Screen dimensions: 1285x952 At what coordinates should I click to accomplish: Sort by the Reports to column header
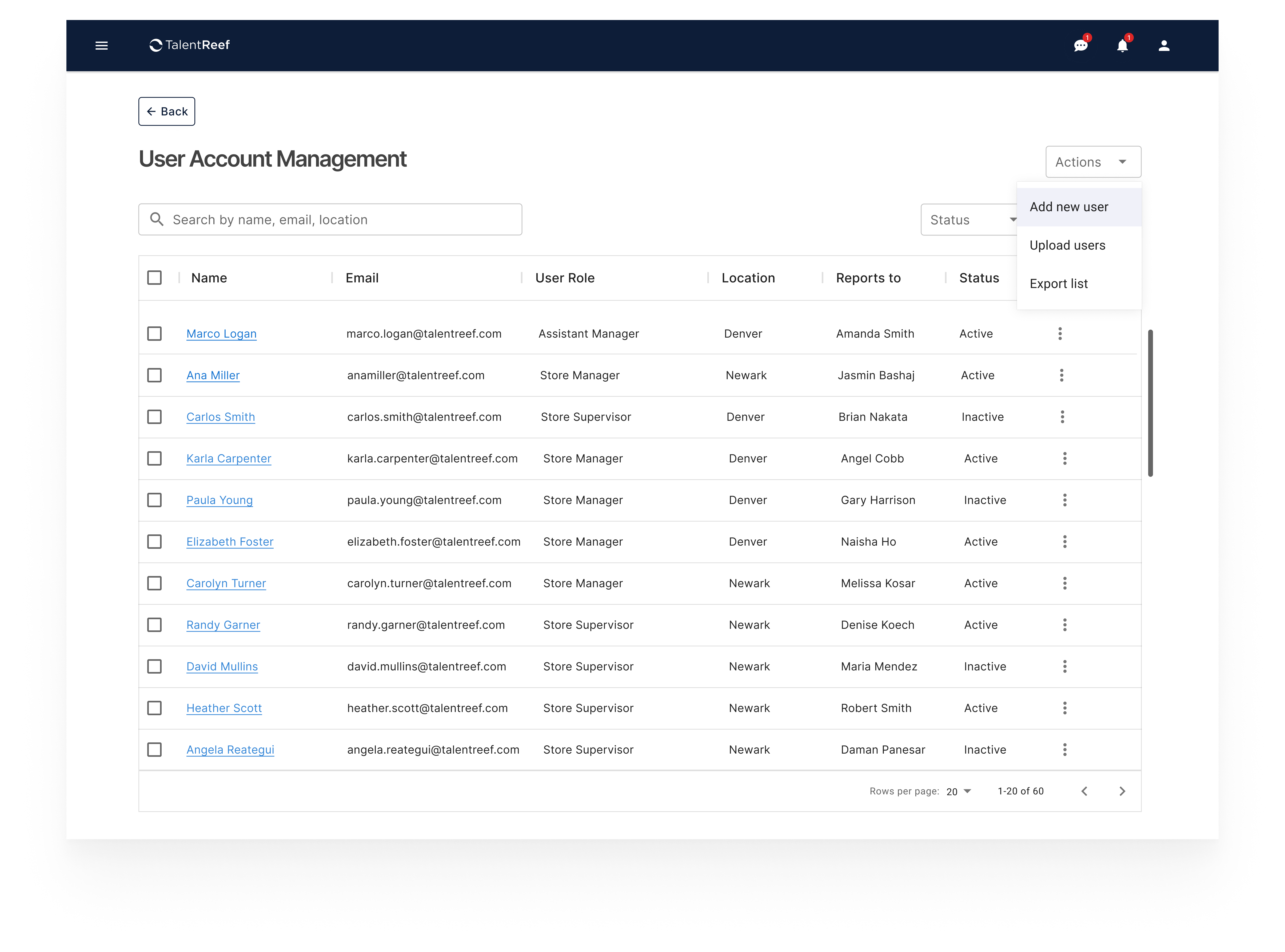point(868,278)
